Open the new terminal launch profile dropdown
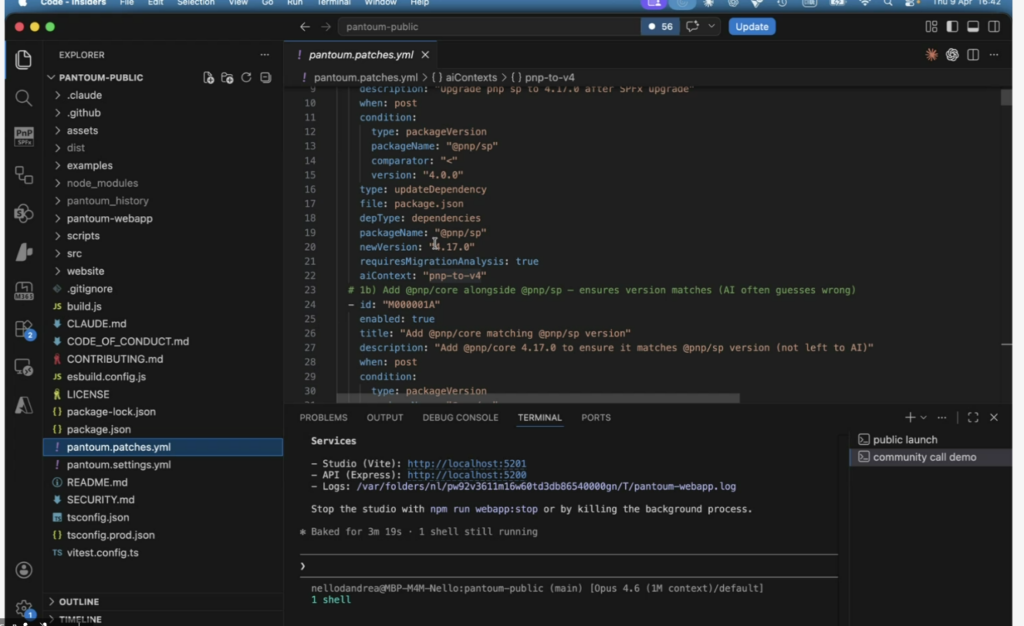Viewport: 1024px width, 626px height. tap(923, 417)
